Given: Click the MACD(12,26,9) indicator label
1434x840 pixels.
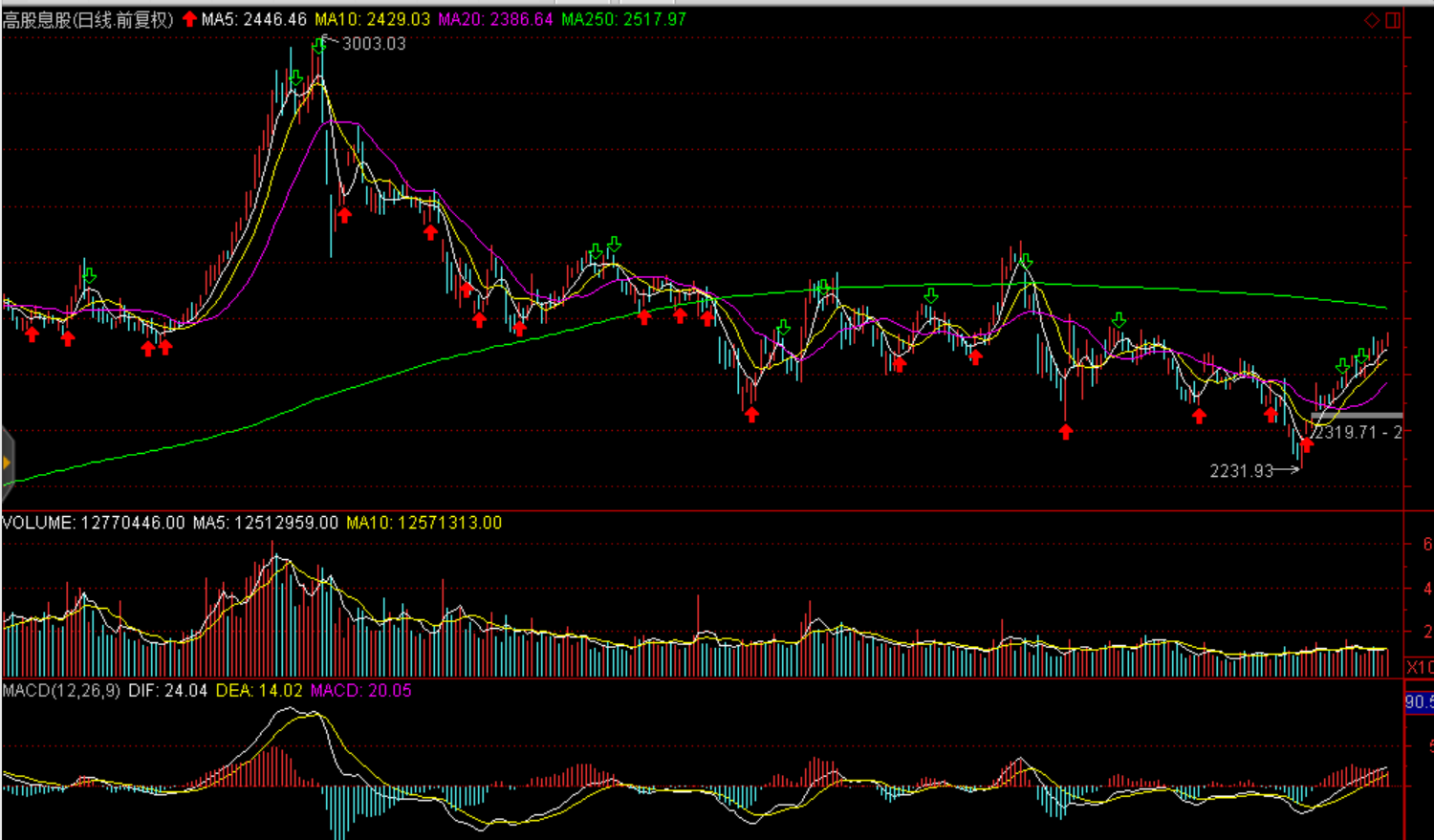Looking at the screenshot, I should coord(61,690).
